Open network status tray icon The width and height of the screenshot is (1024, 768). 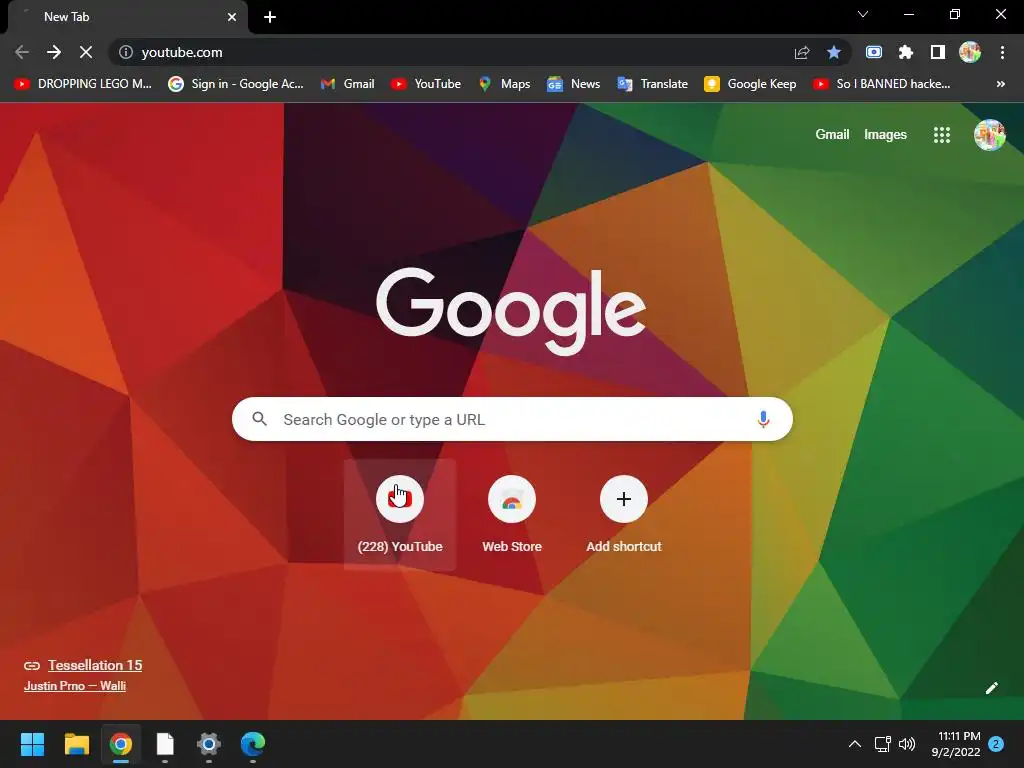[882, 744]
